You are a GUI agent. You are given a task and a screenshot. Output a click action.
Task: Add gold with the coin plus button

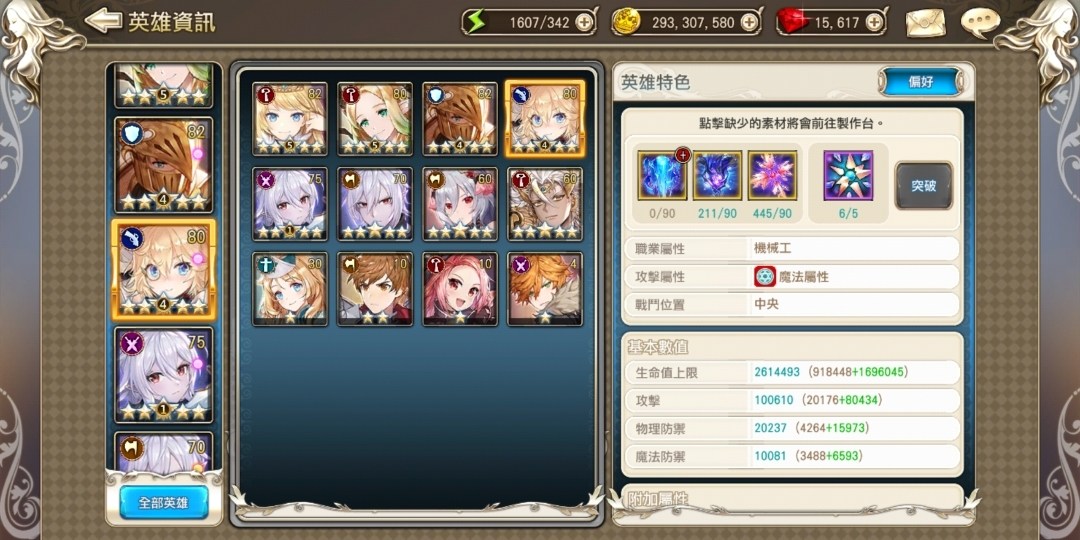point(749,23)
